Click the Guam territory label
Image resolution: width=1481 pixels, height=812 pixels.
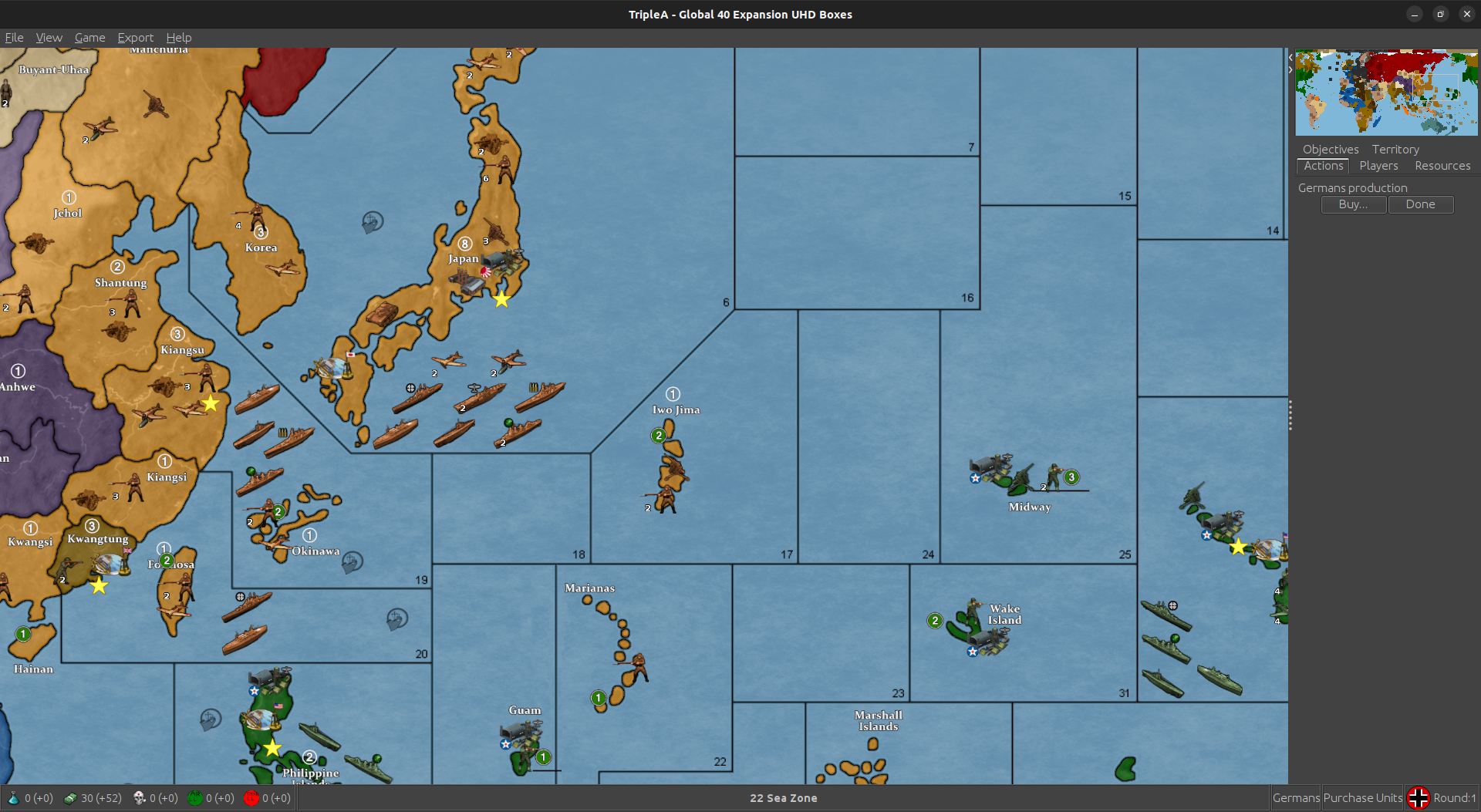tap(525, 710)
